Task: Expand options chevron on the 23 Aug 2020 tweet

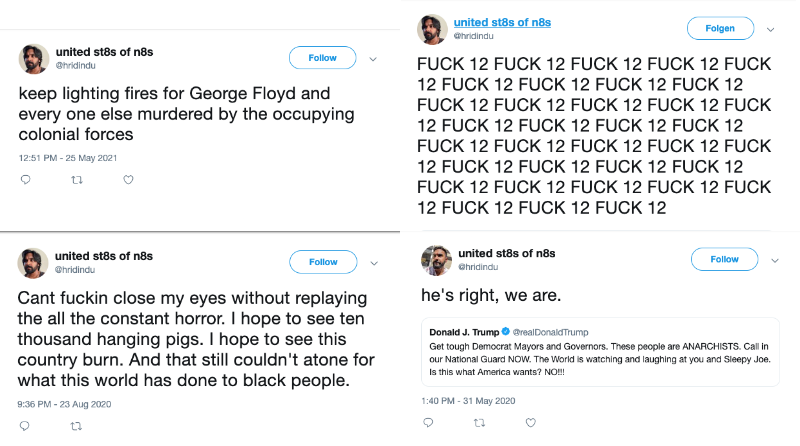Action: [x=373, y=263]
